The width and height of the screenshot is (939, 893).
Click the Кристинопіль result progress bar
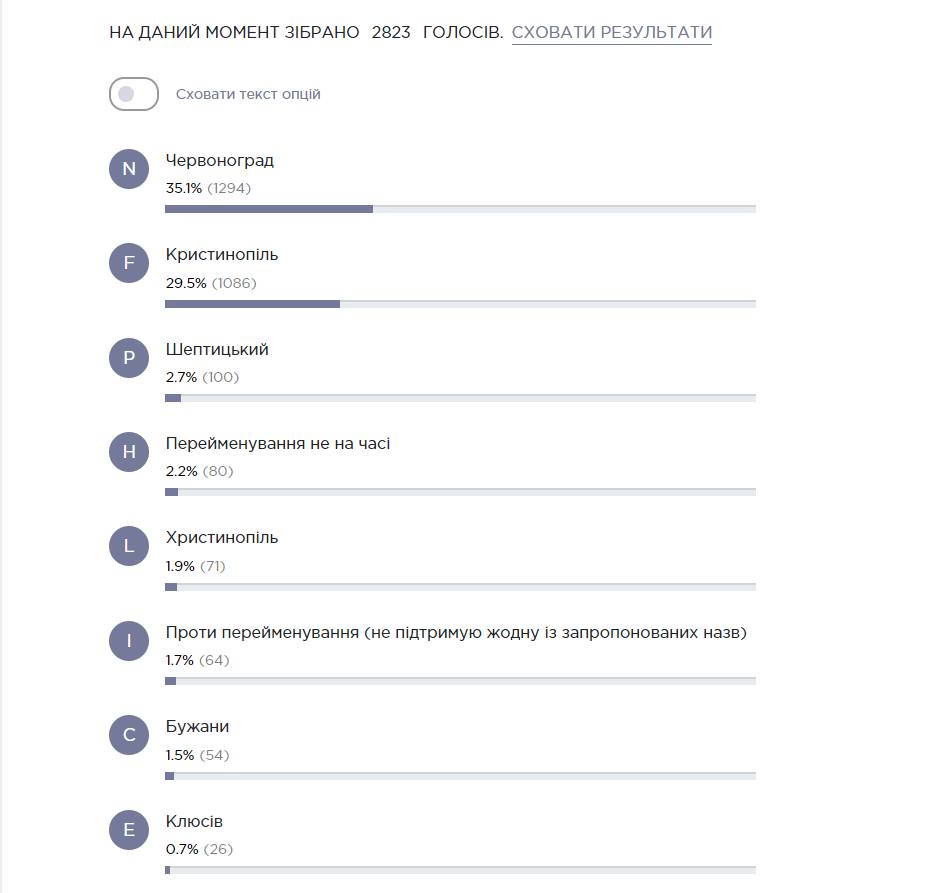[460, 304]
